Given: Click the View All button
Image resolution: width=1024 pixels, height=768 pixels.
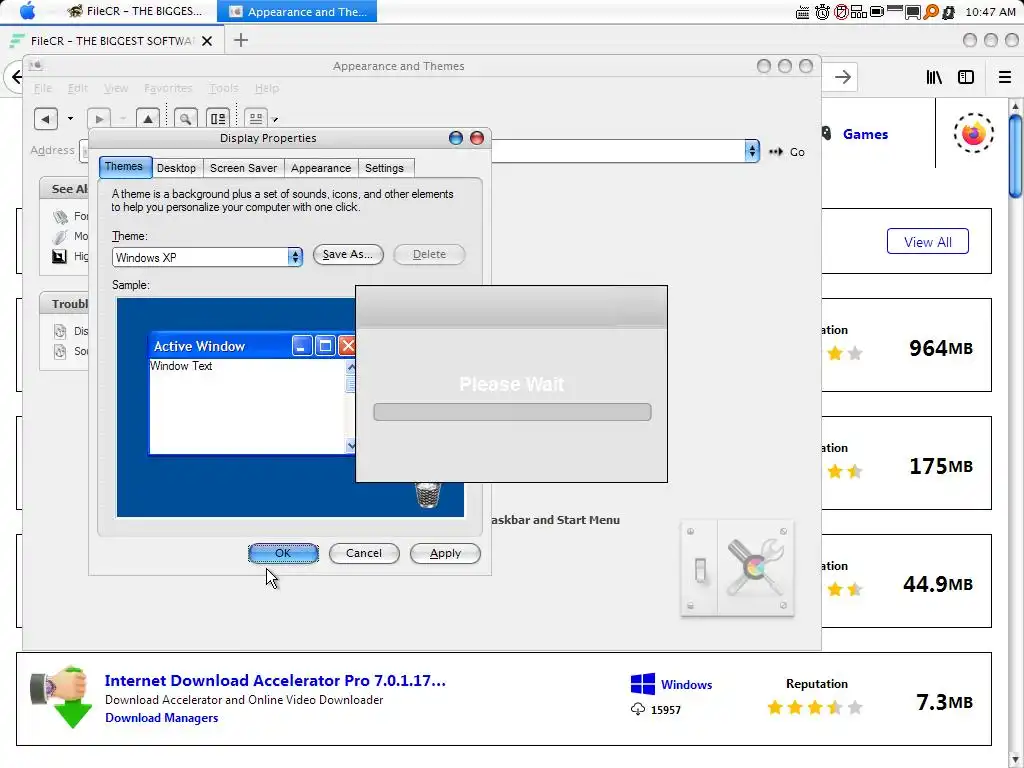Looking at the screenshot, I should pos(927,242).
